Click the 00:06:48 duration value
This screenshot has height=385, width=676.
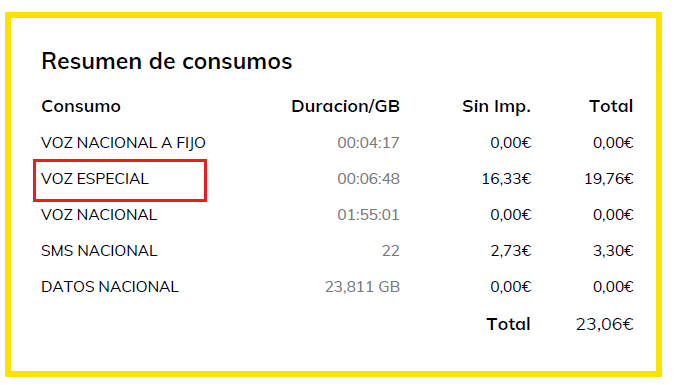369,178
